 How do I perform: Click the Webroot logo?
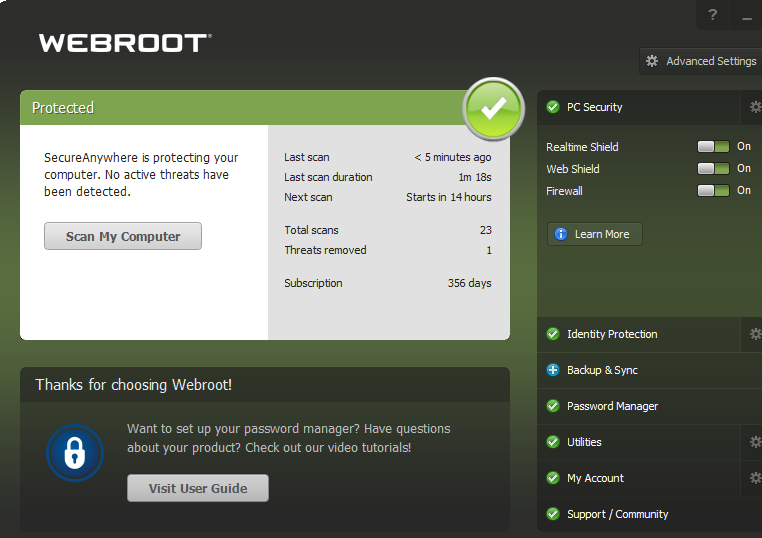125,43
